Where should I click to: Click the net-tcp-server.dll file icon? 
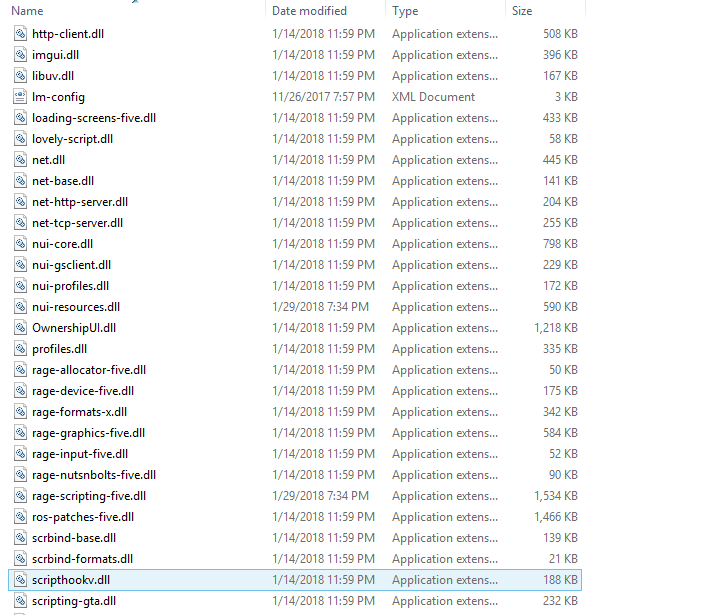[20, 223]
